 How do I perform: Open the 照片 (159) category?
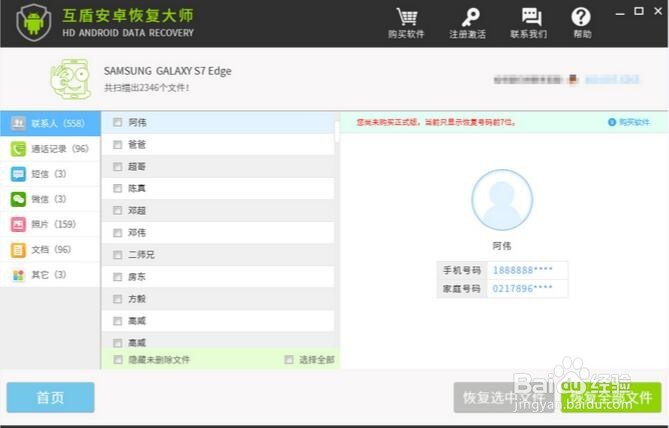pyautogui.click(x=50, y=224)
